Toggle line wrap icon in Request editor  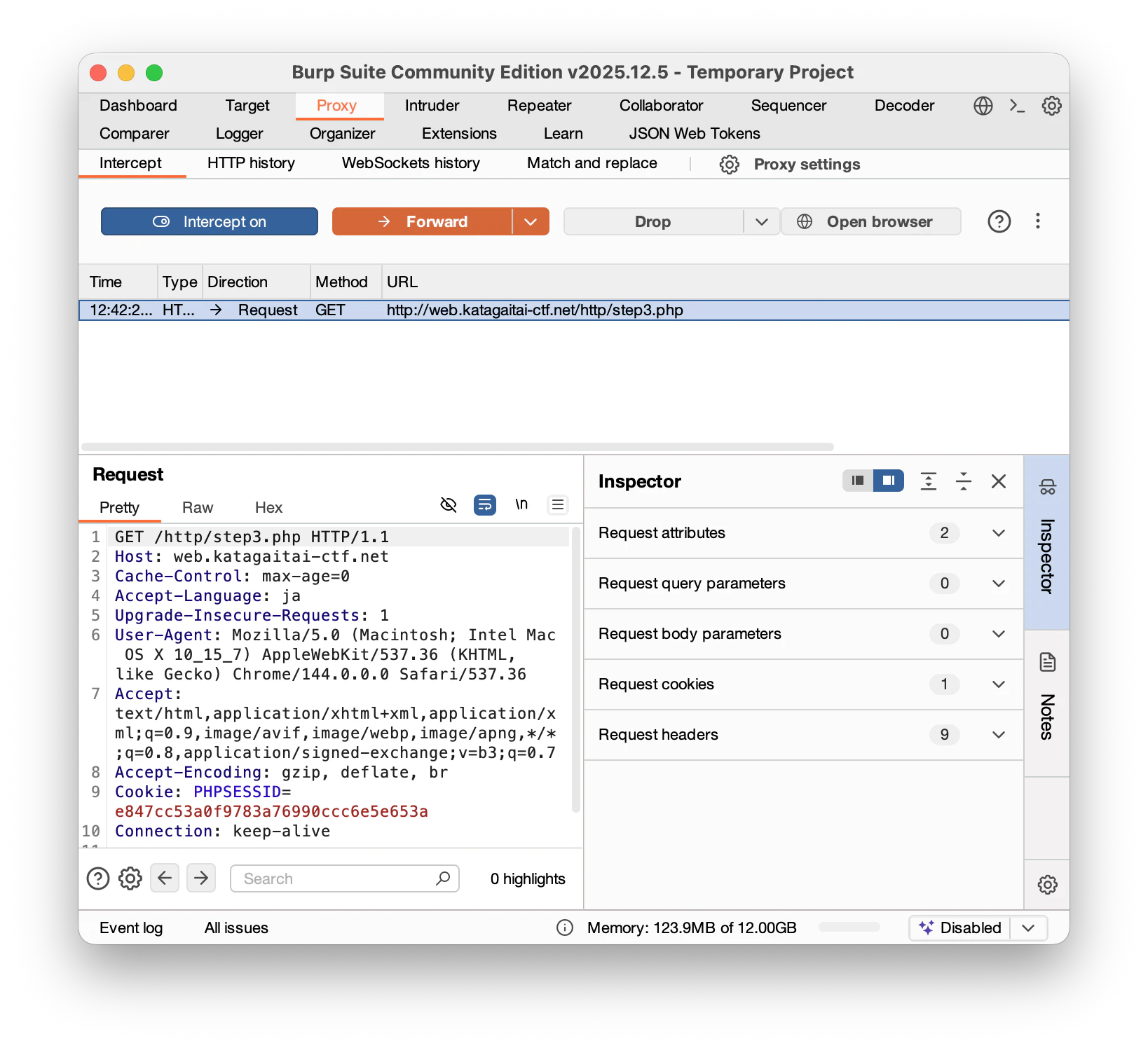pyautogui.click(x=485, y=504)
